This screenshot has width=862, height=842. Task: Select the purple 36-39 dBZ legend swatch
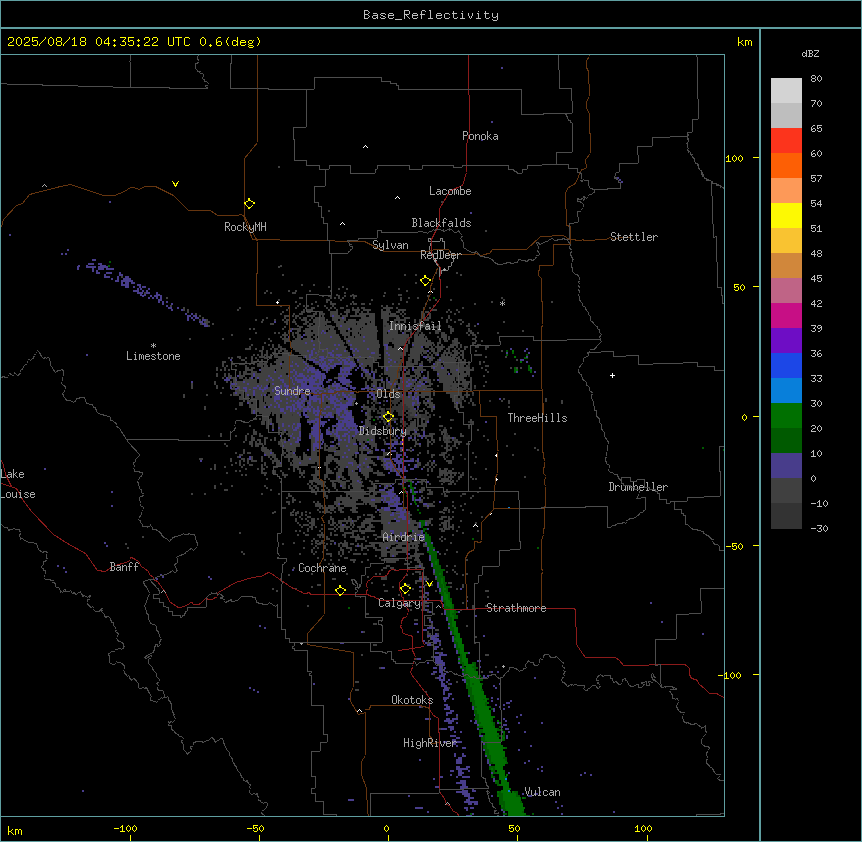pos(786,341)
